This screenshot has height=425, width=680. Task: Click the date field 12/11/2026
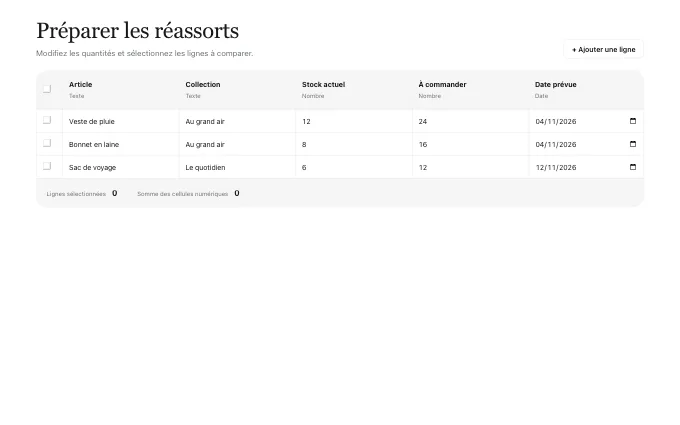coord(586,167)
